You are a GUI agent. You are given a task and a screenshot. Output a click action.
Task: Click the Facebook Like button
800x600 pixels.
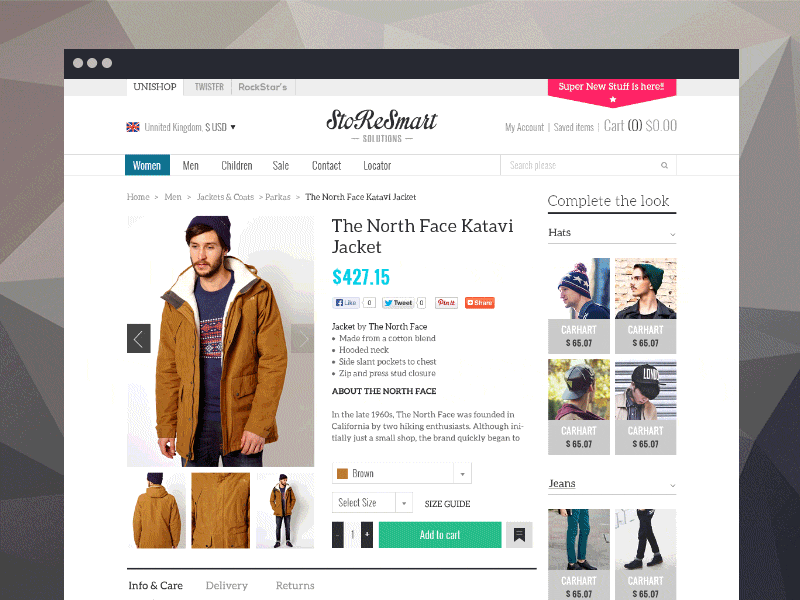pos(346,303)
